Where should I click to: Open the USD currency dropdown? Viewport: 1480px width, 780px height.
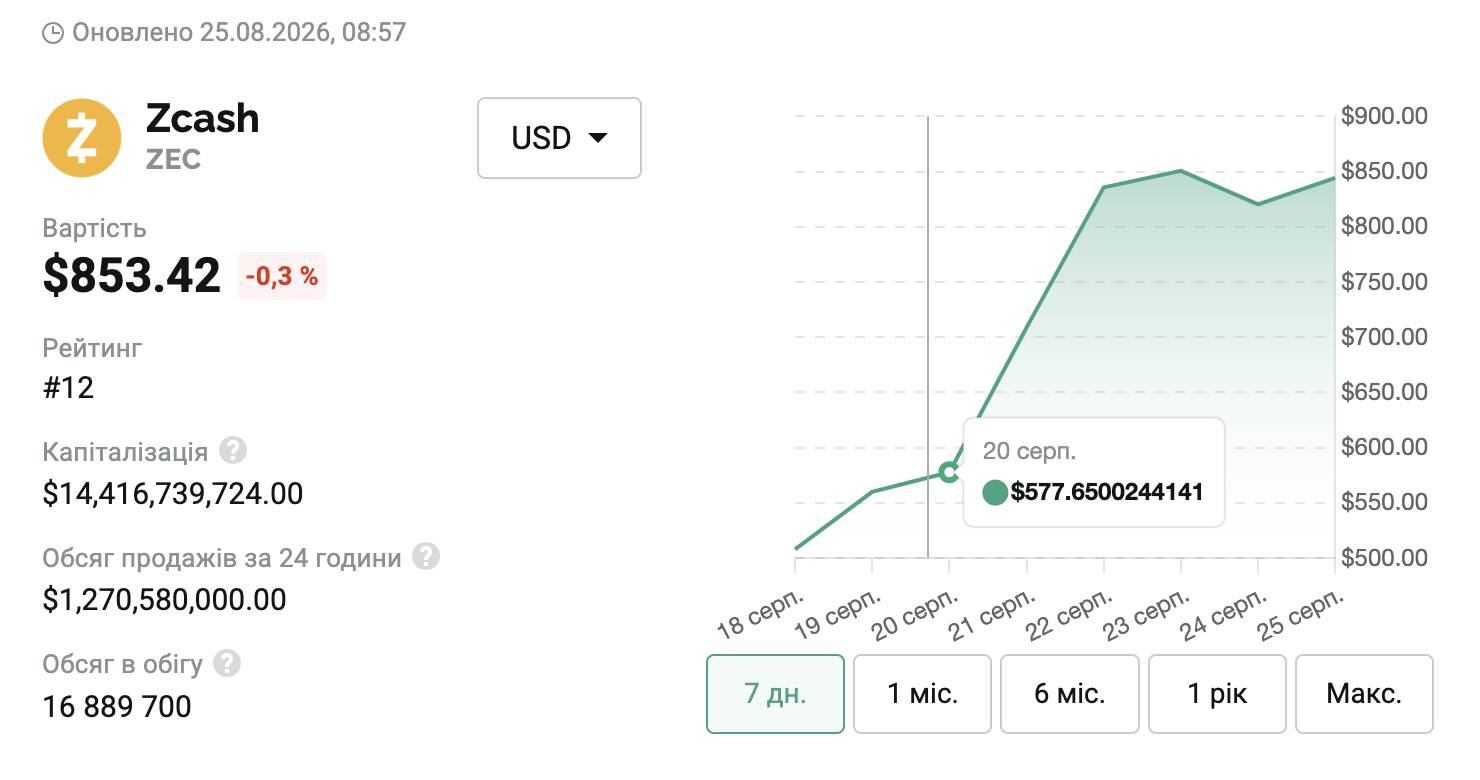tap(559, 138)
